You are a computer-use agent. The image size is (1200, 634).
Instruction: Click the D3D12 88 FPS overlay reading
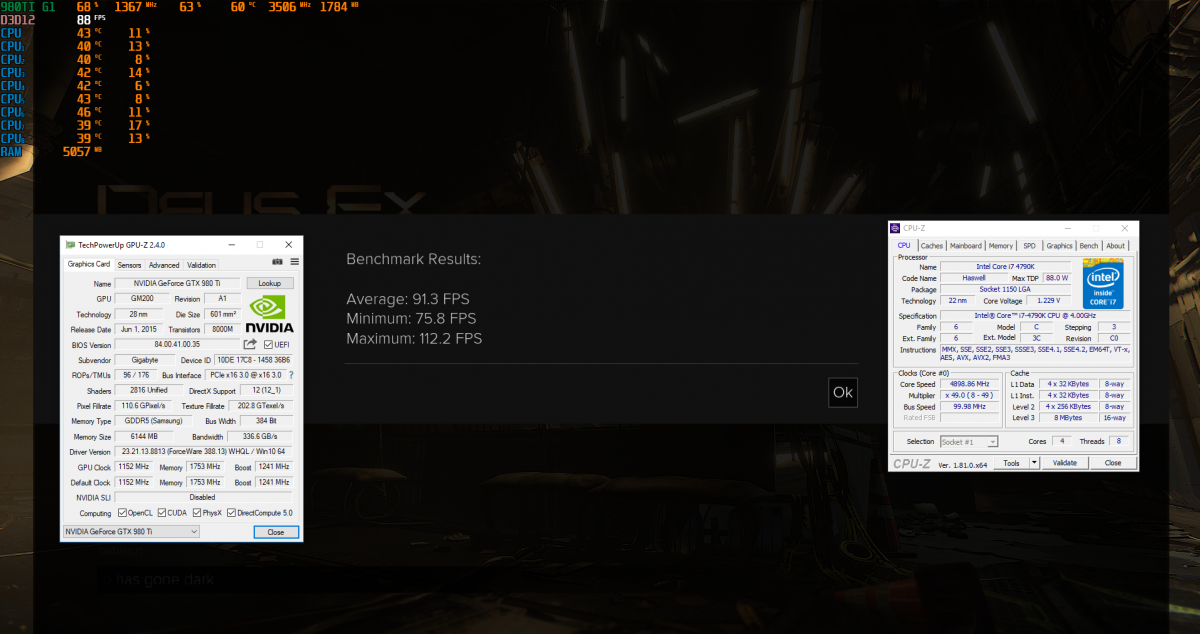pyautogui.click(x=54, y=19)
